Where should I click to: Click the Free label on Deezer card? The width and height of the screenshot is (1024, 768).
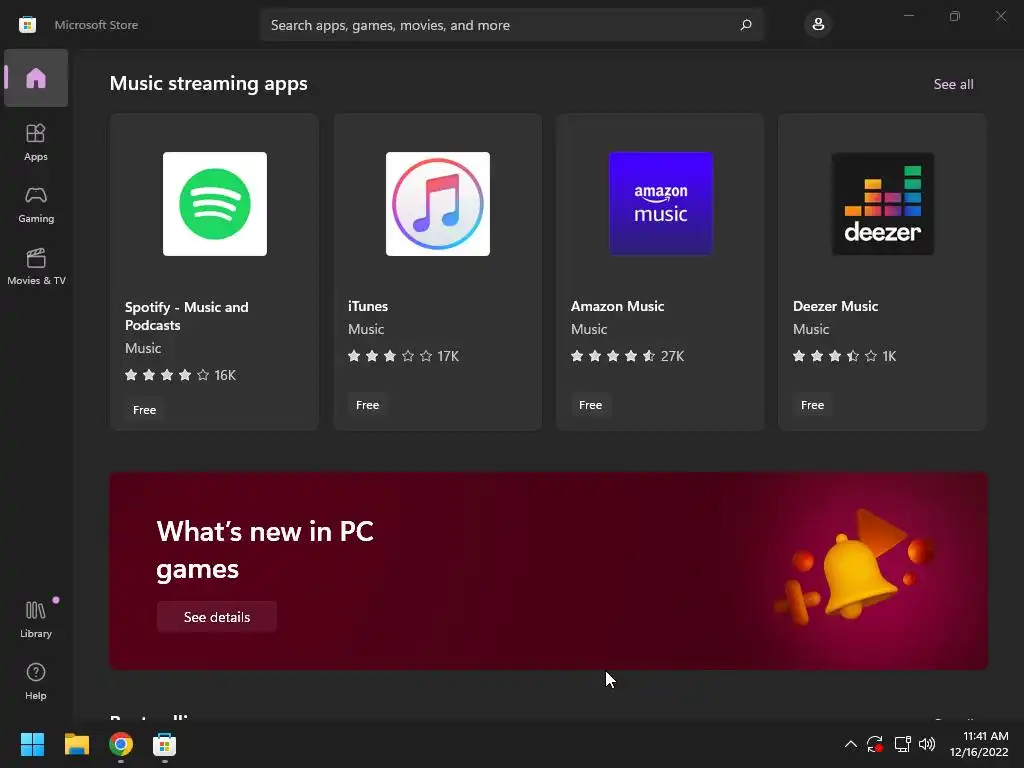(x=812, y=405)
